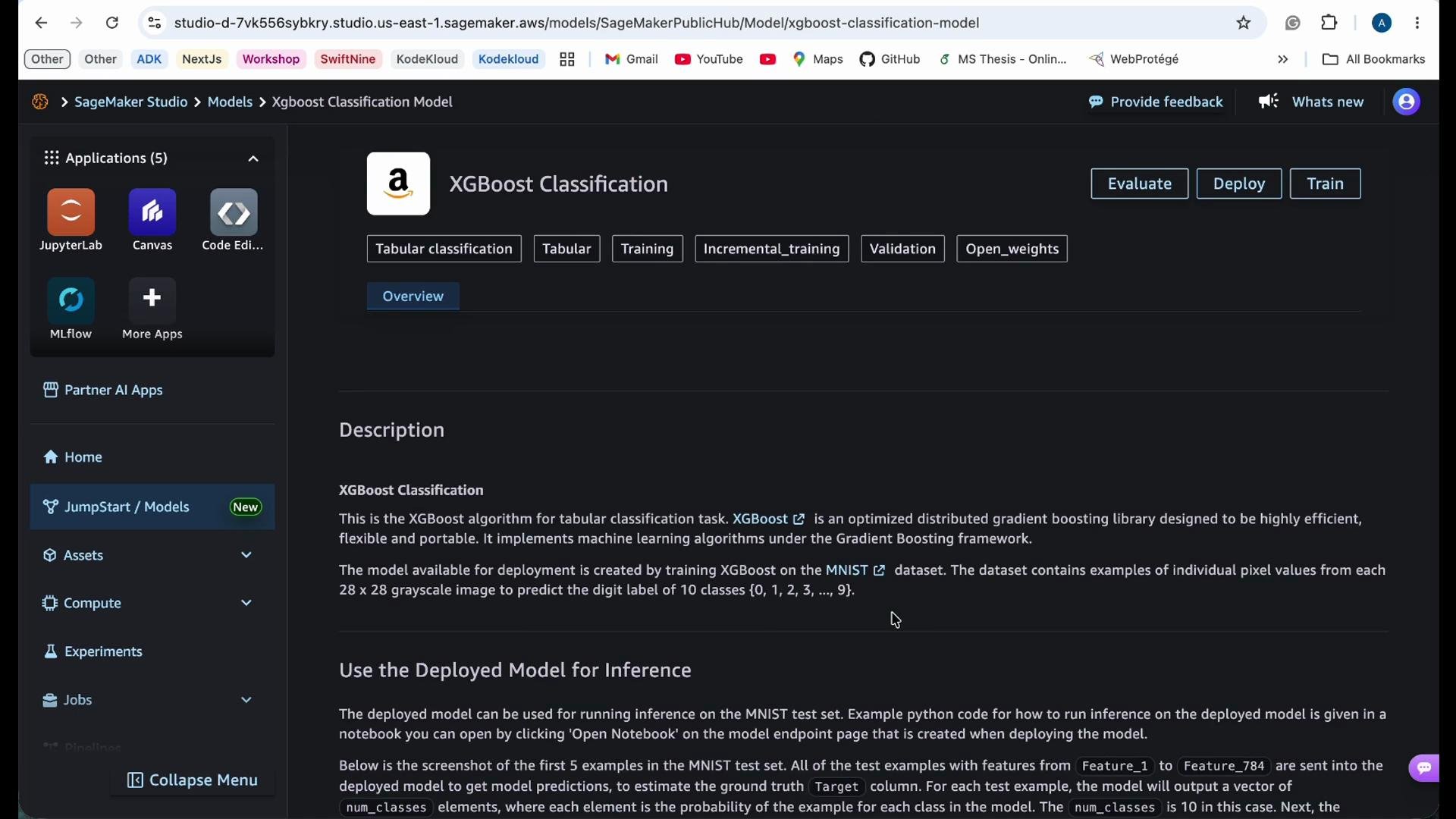Viewport: 1456px width, 819px height.
Task: Open JumpStart / Models menu item
Action: [152, 507]
